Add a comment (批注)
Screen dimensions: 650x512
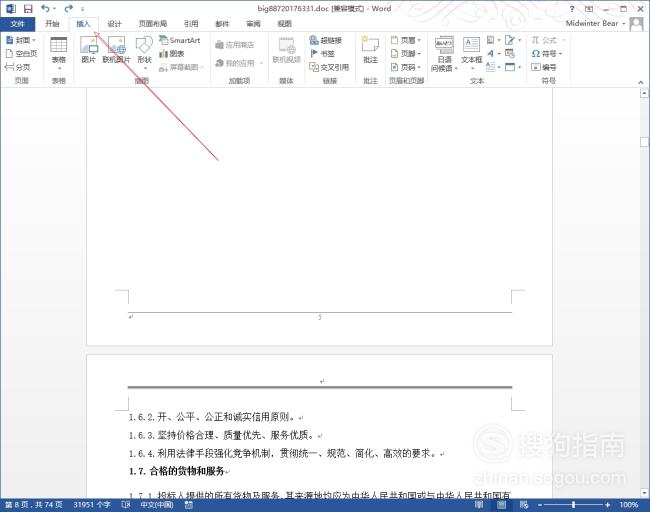370,50
